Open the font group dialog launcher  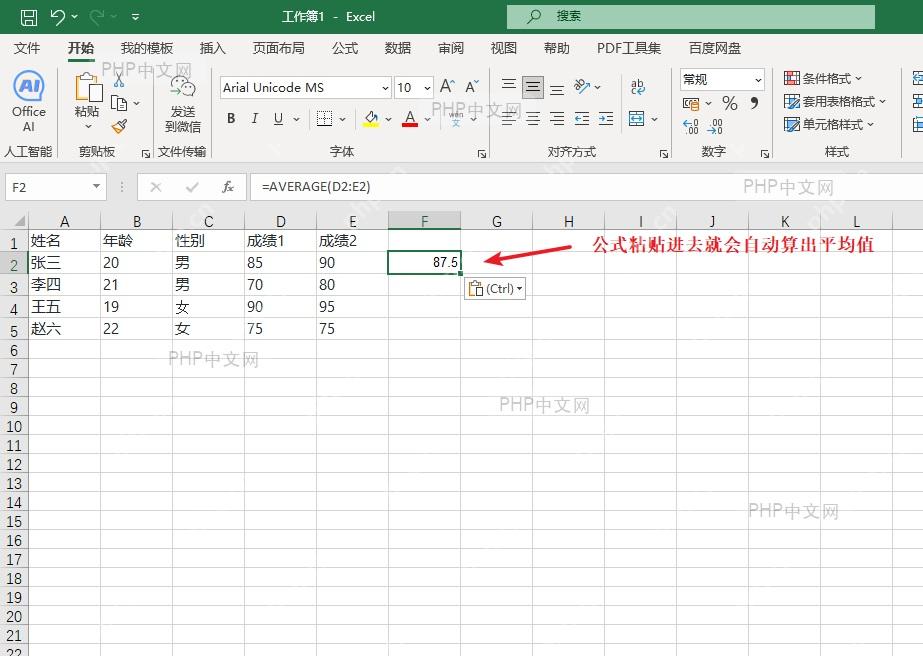tap(482, 154)
